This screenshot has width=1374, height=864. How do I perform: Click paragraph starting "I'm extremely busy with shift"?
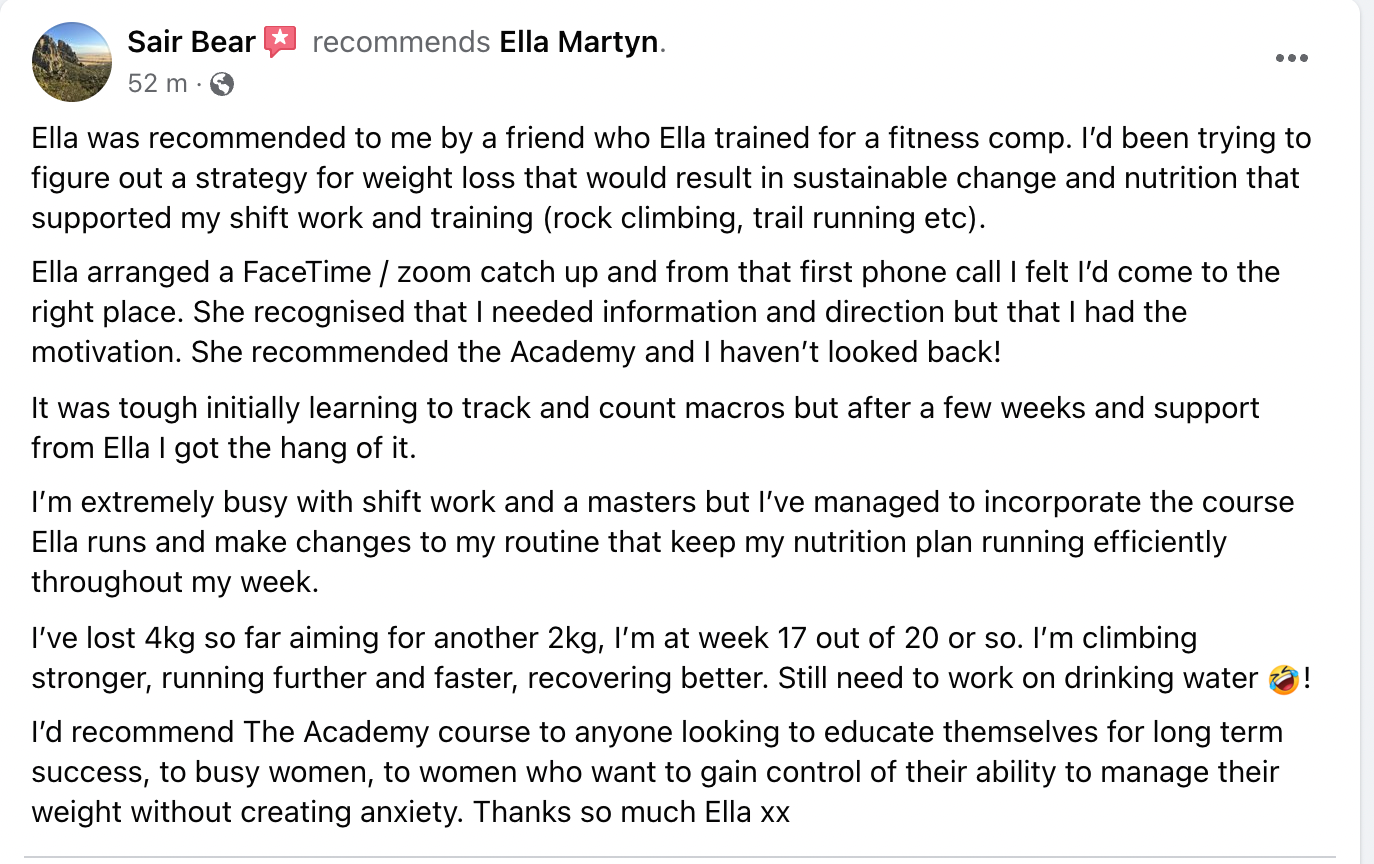[663, 542]
